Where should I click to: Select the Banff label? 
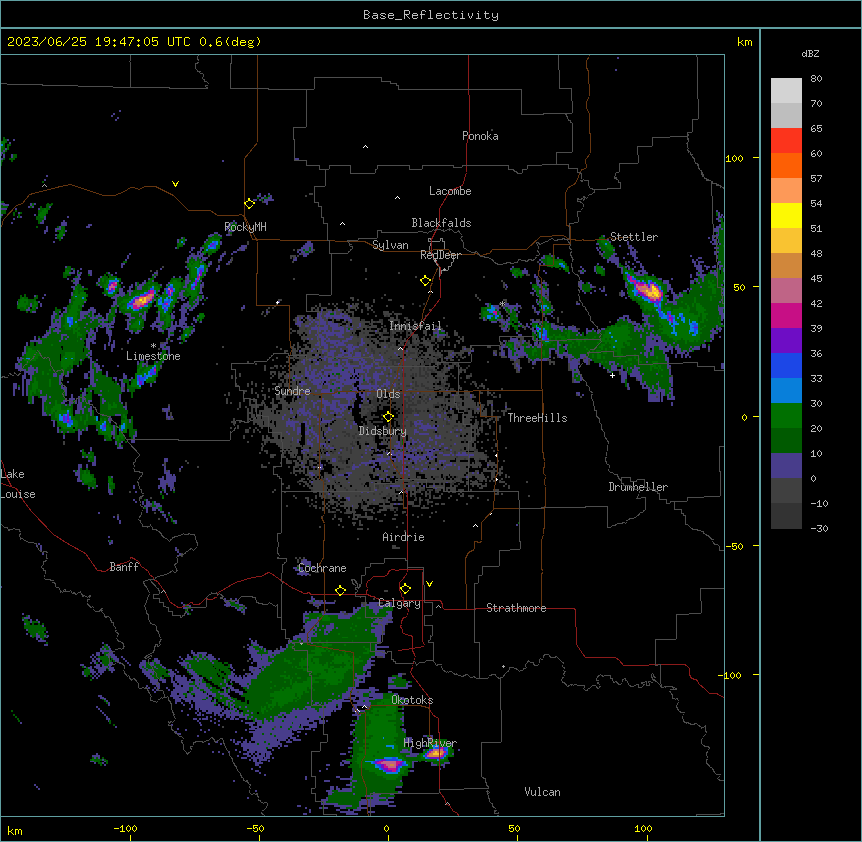point(124,567)
